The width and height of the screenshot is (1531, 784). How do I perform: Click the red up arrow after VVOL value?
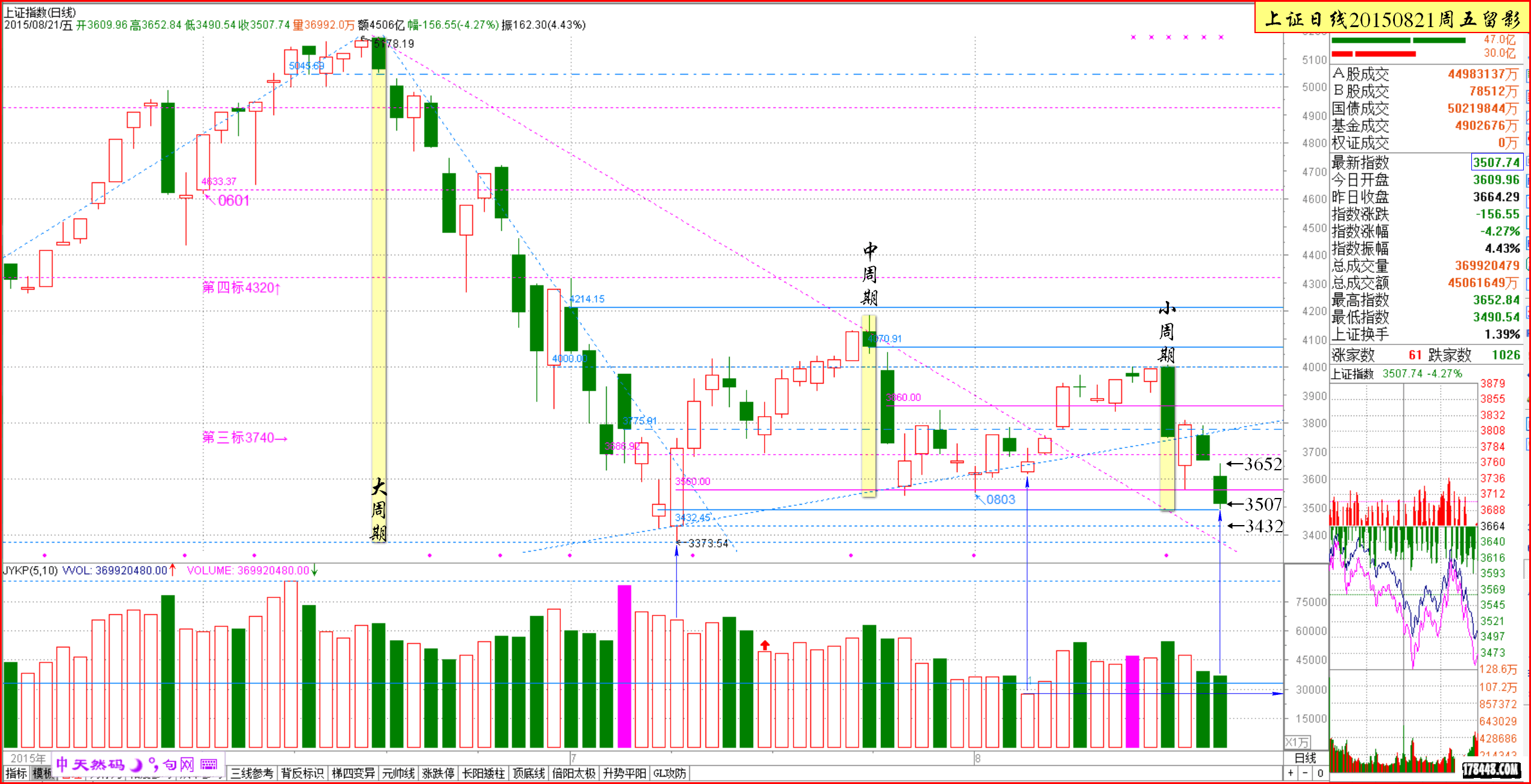pos(172,570)
